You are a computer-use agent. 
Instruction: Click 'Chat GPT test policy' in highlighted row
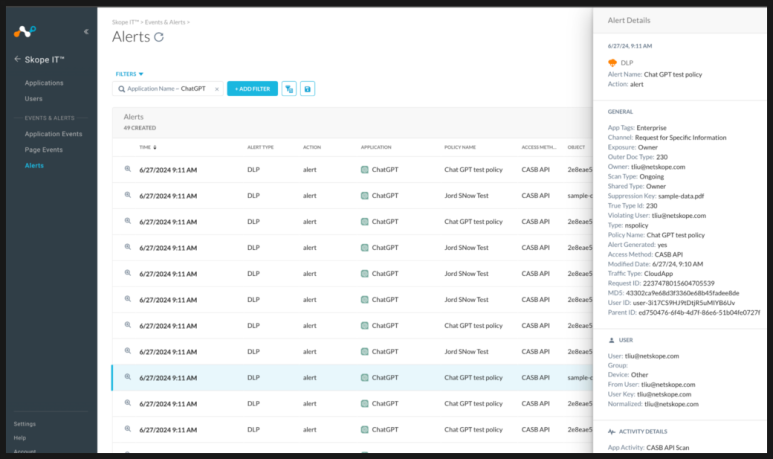point(473,378)
